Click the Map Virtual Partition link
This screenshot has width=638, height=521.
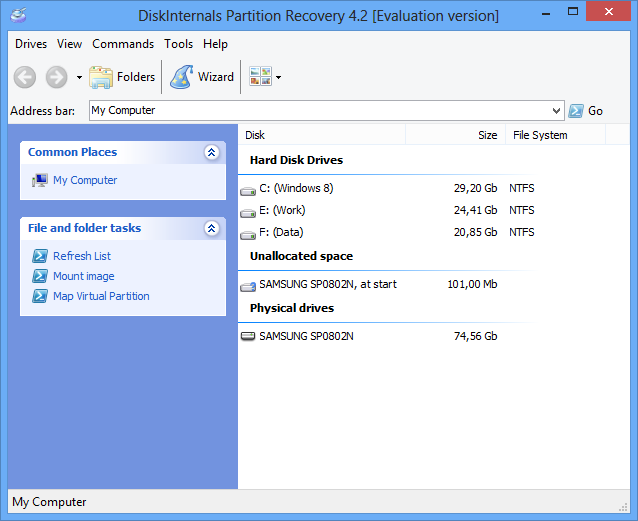click(101, 296)
